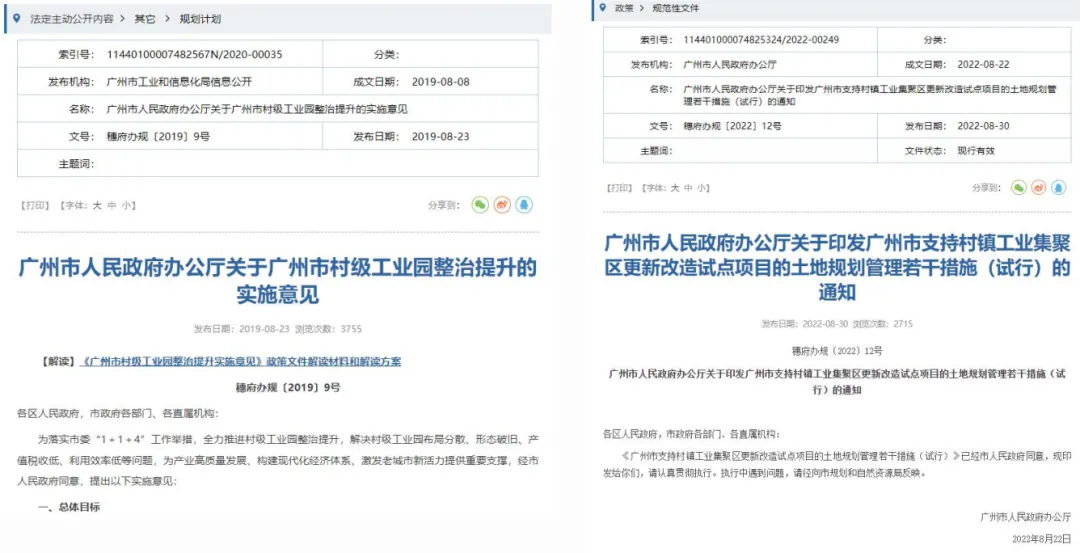Print the left document via 打印

[34, 205]
